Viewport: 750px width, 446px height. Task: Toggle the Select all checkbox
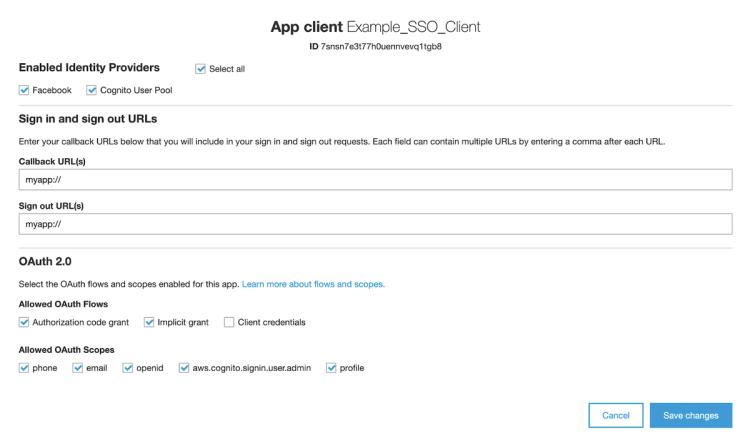click(x=200, y=69)
